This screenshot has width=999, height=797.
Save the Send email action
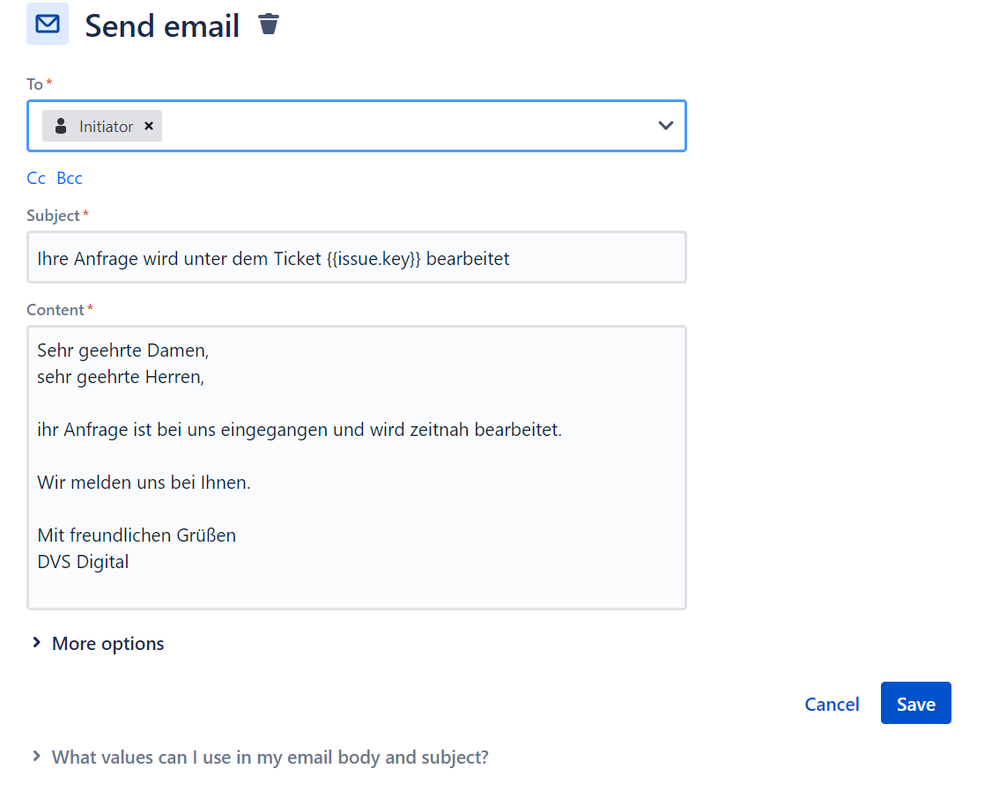coord(916,703)
